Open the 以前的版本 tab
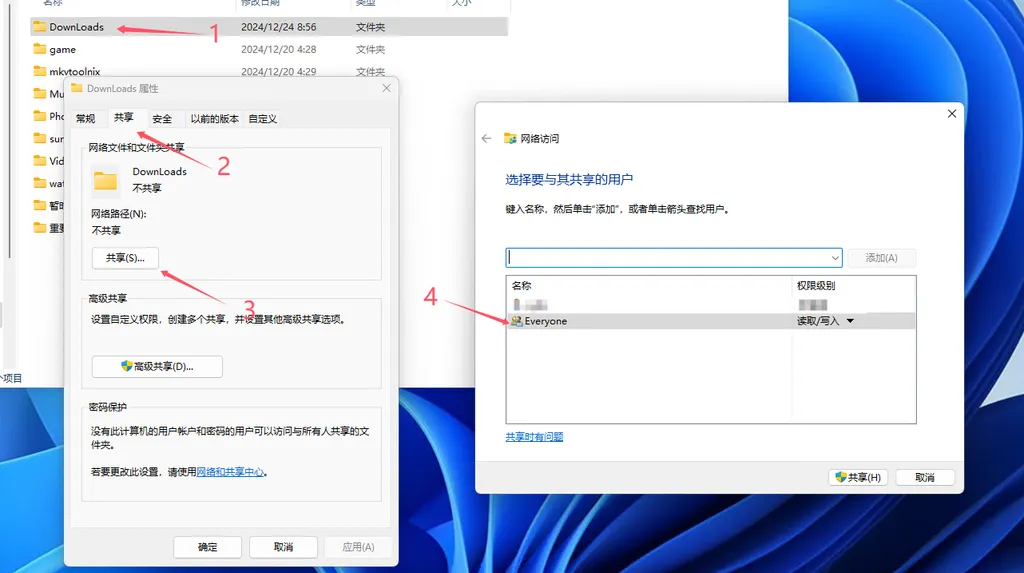Screen dimensions: 1024x573 [x=214, y=119]
